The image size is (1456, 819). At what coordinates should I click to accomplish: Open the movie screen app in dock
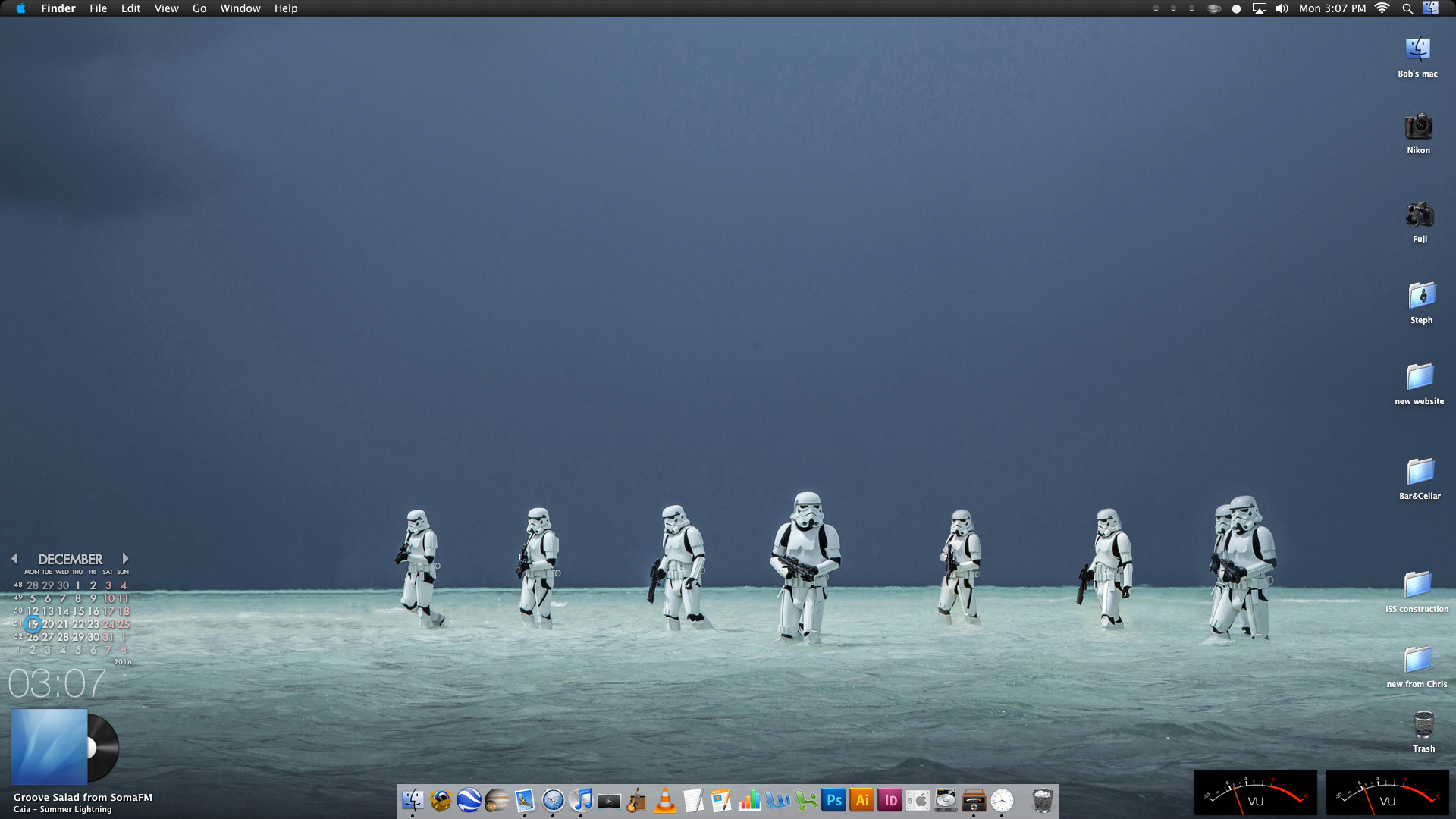coord(609,800)
